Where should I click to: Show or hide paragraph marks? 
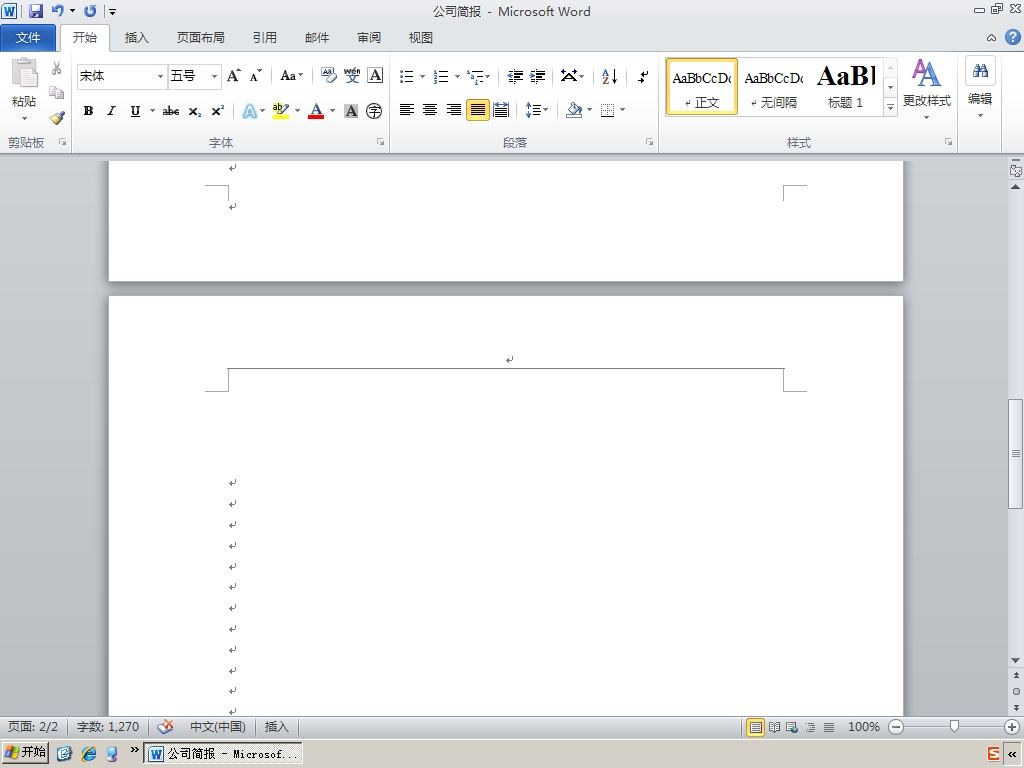click(x=643, y=76)
